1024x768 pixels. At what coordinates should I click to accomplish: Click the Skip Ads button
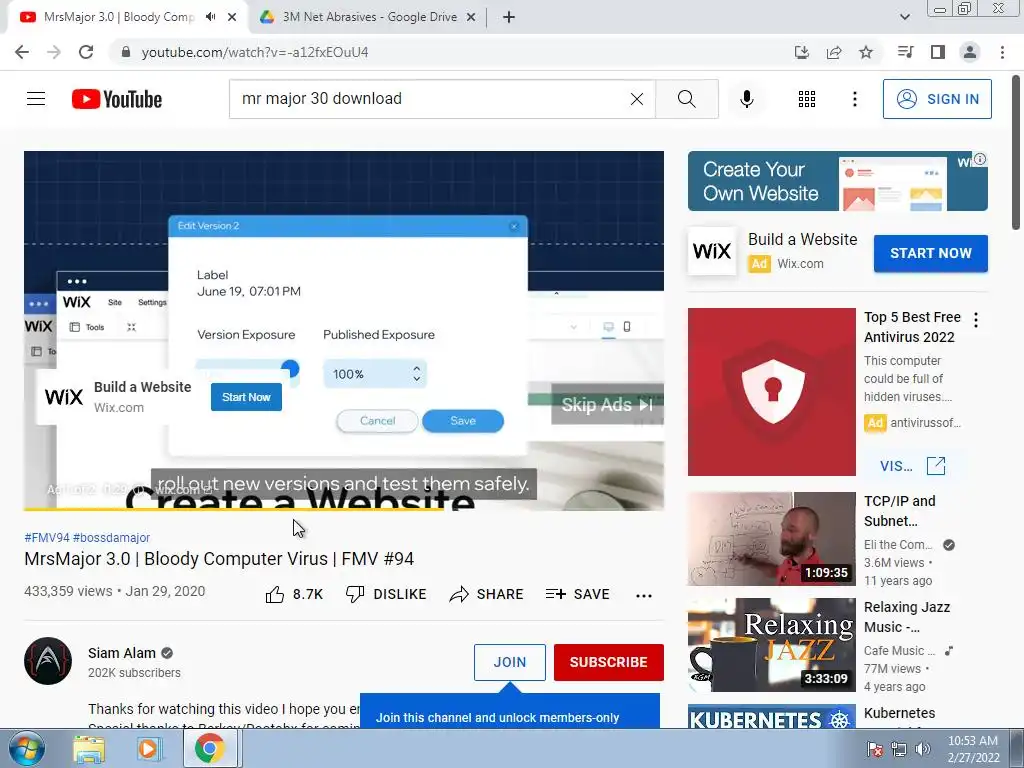pyautogui.click(x=607, y=405)
